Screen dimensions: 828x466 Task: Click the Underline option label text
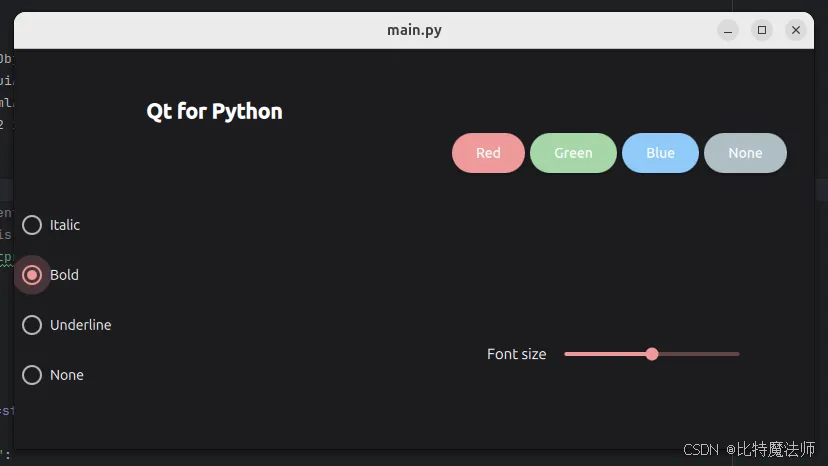[81, 325]
